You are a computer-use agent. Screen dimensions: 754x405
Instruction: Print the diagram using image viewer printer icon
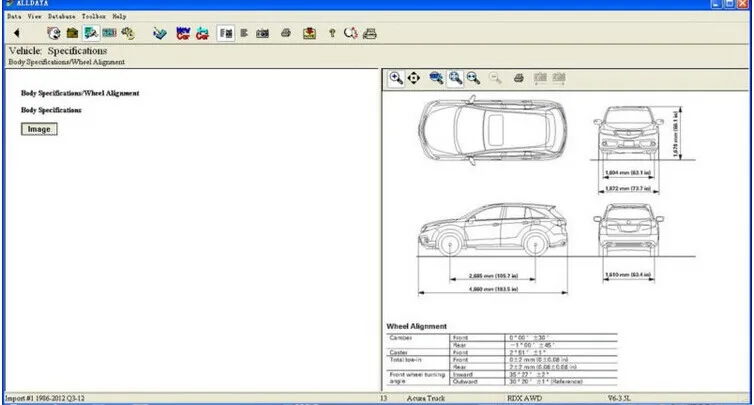point(518,78)
